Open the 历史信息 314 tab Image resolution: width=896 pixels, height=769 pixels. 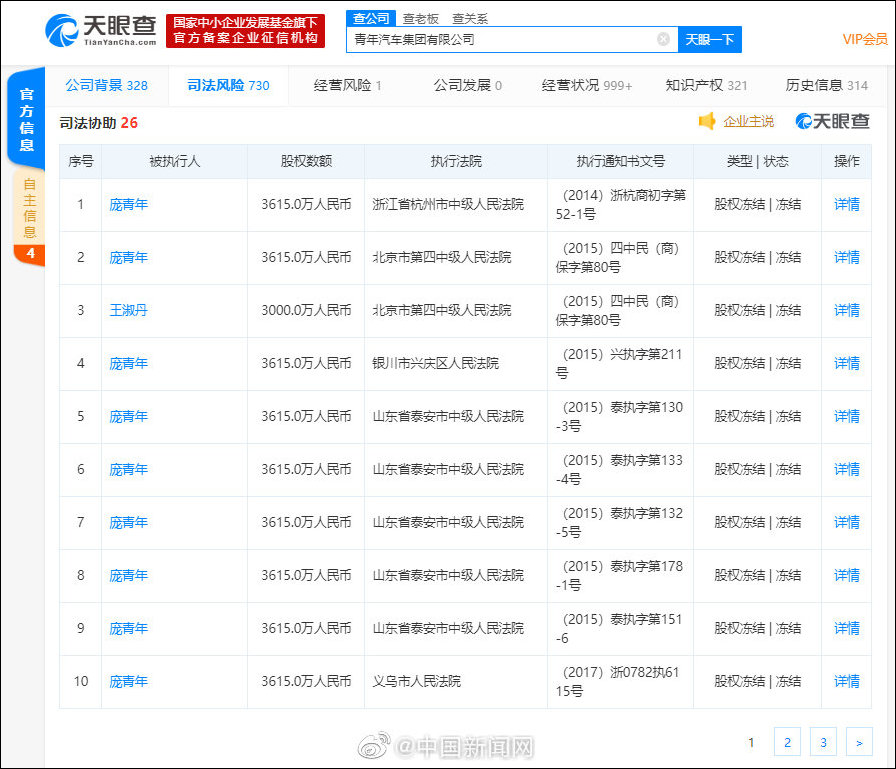pos(829,86)
